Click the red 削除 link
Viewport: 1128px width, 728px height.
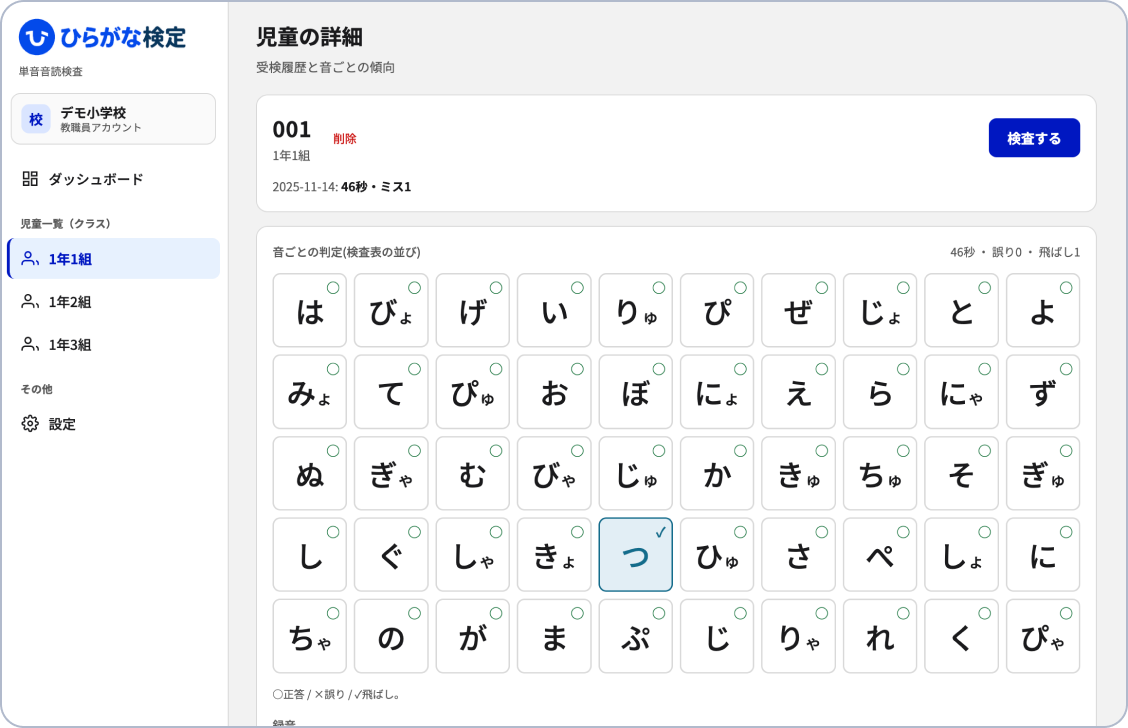point(345,139)
